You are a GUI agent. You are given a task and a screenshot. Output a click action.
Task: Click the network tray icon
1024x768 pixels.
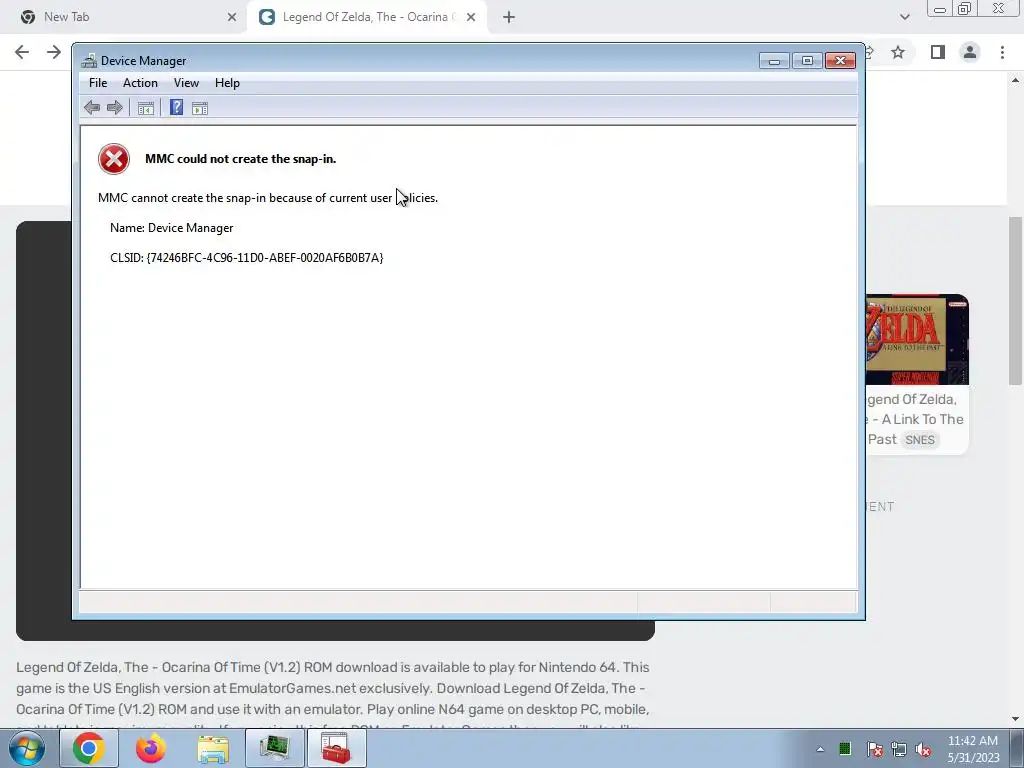[x=899, y=749]
